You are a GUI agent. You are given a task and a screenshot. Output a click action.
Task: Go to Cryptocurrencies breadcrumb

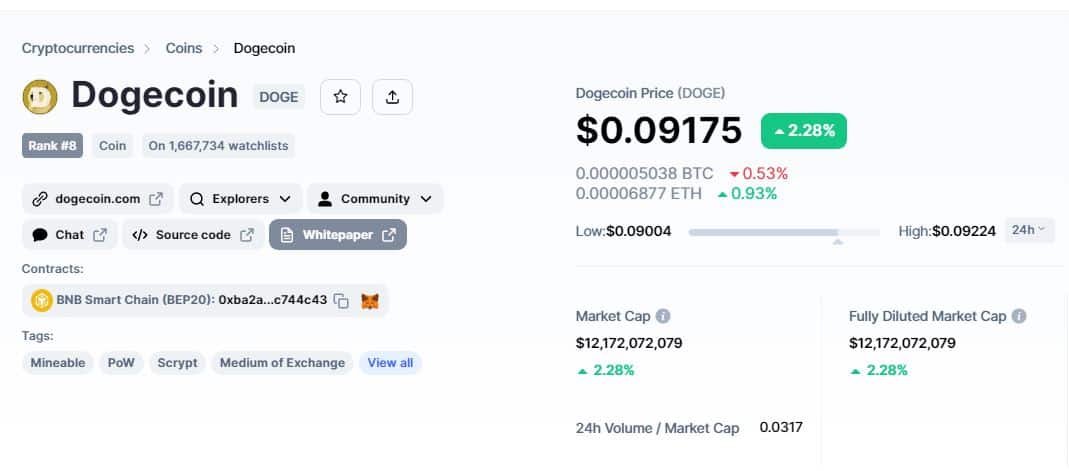pos(78,48)
